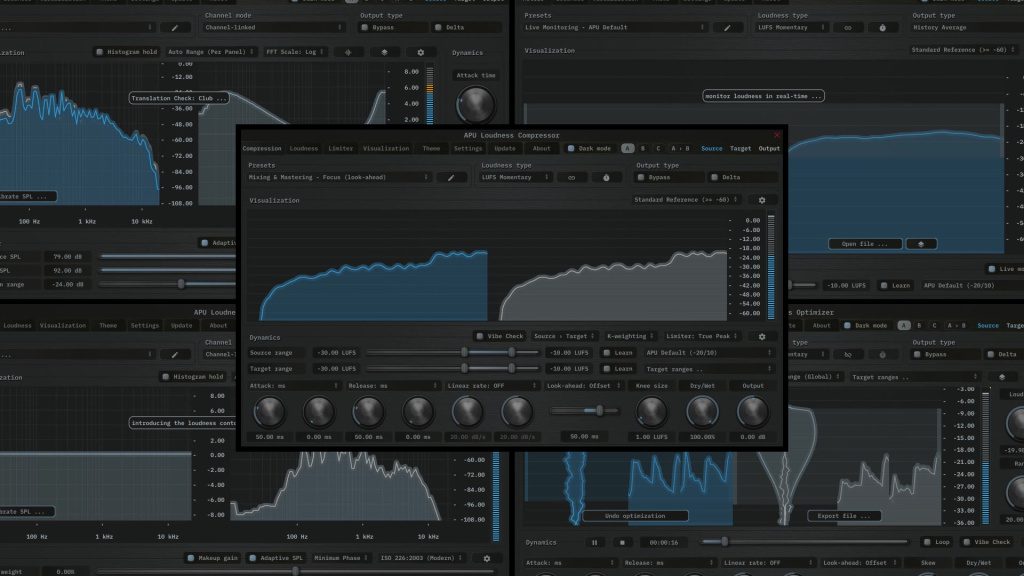Open the Settings tab of the Loudness Compressor
1024x576 pixels.
pos(468,148)
